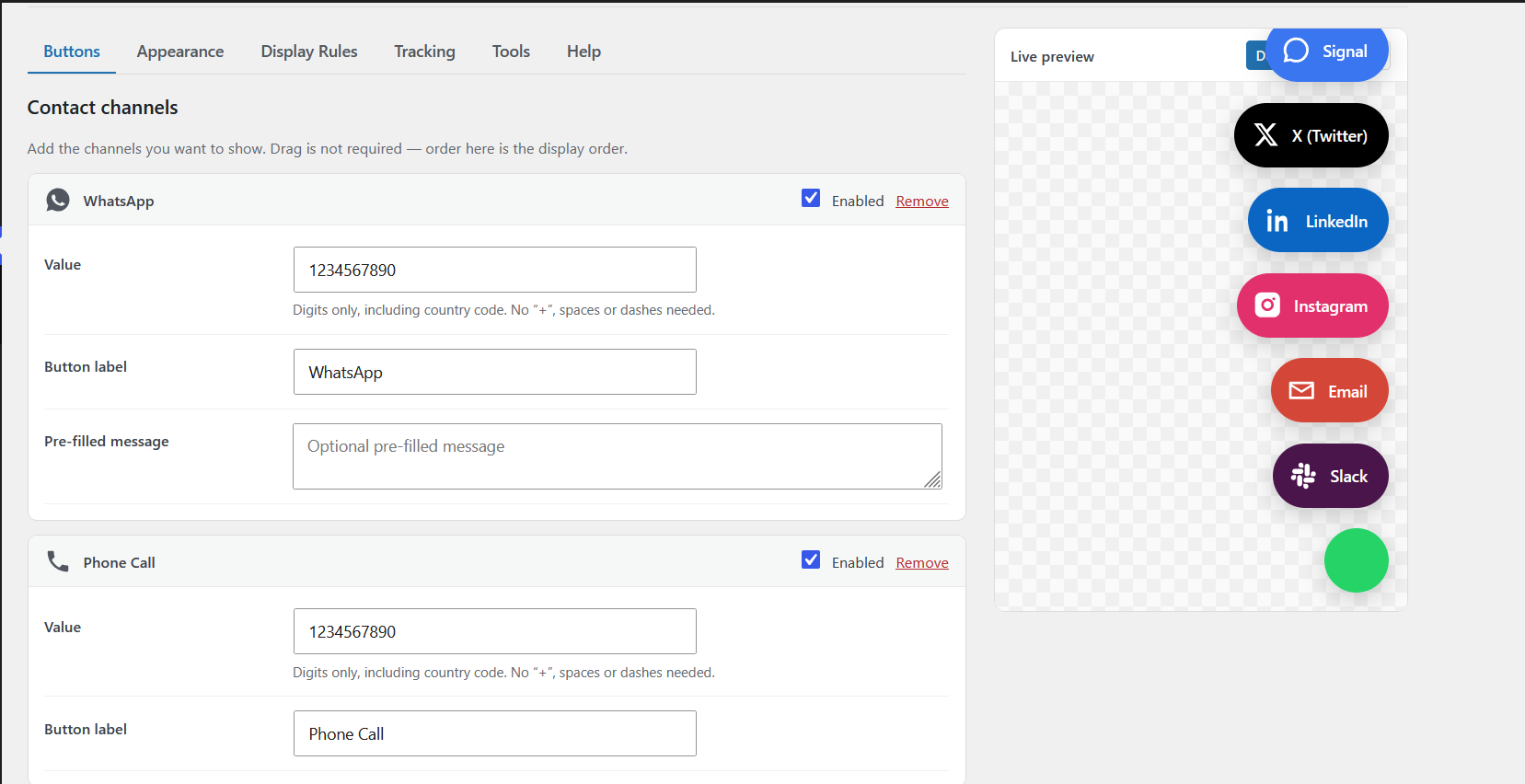Click the Slack logo icon
The height and width of the screenshot is (784, 1525).
(1303, 476)
